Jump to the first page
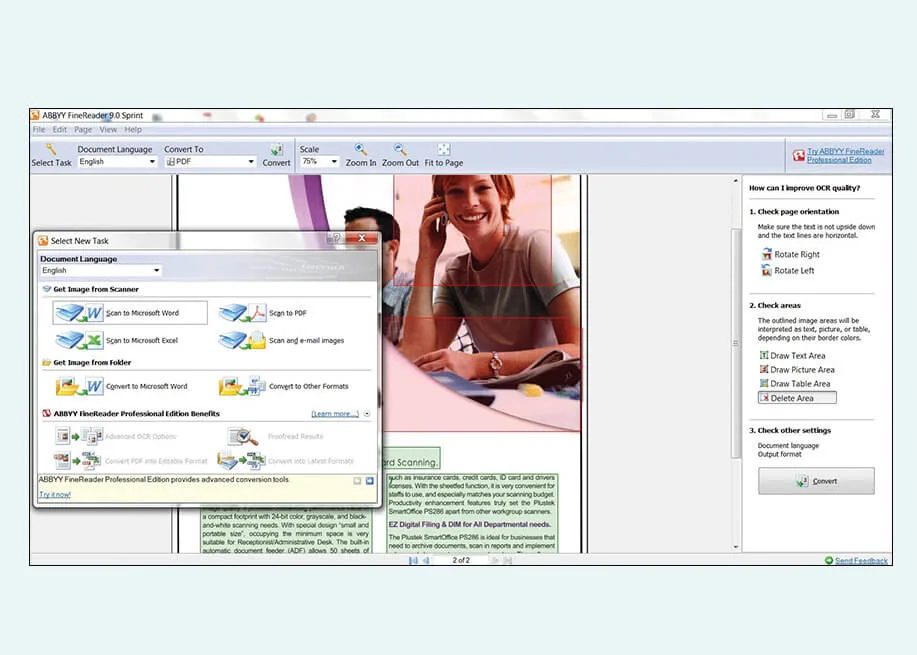Screen dimensions: 917x655 (x=413, y=560)
